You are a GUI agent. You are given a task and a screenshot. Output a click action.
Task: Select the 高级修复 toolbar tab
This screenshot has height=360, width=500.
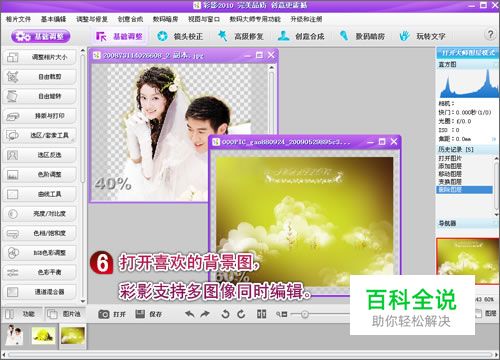pyautogui.click(x=241, y=36)
